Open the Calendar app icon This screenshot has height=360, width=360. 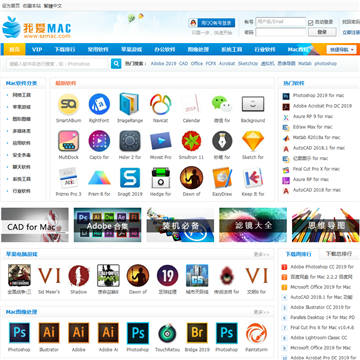[x=191, y=104]
